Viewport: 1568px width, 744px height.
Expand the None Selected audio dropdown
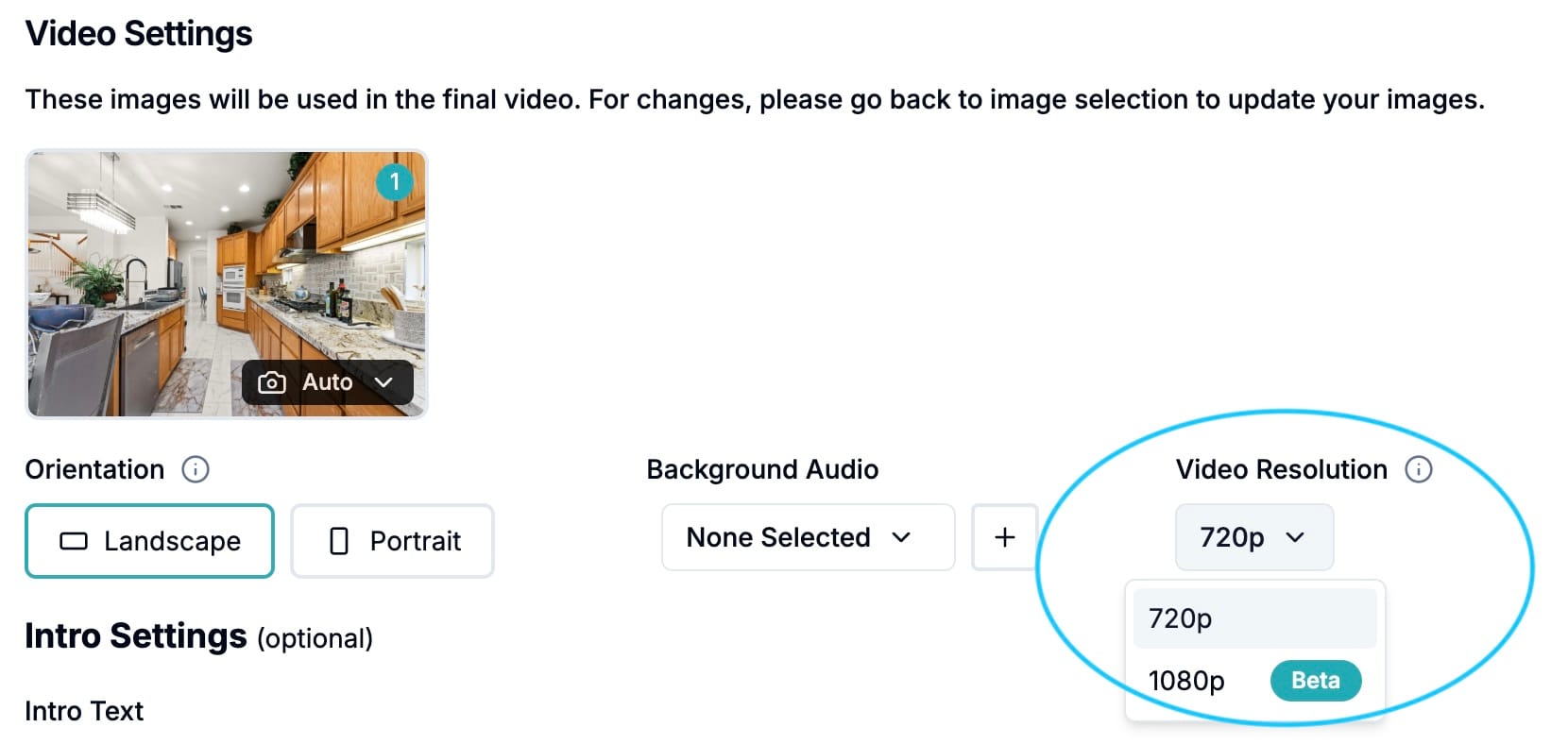point(809,537)
